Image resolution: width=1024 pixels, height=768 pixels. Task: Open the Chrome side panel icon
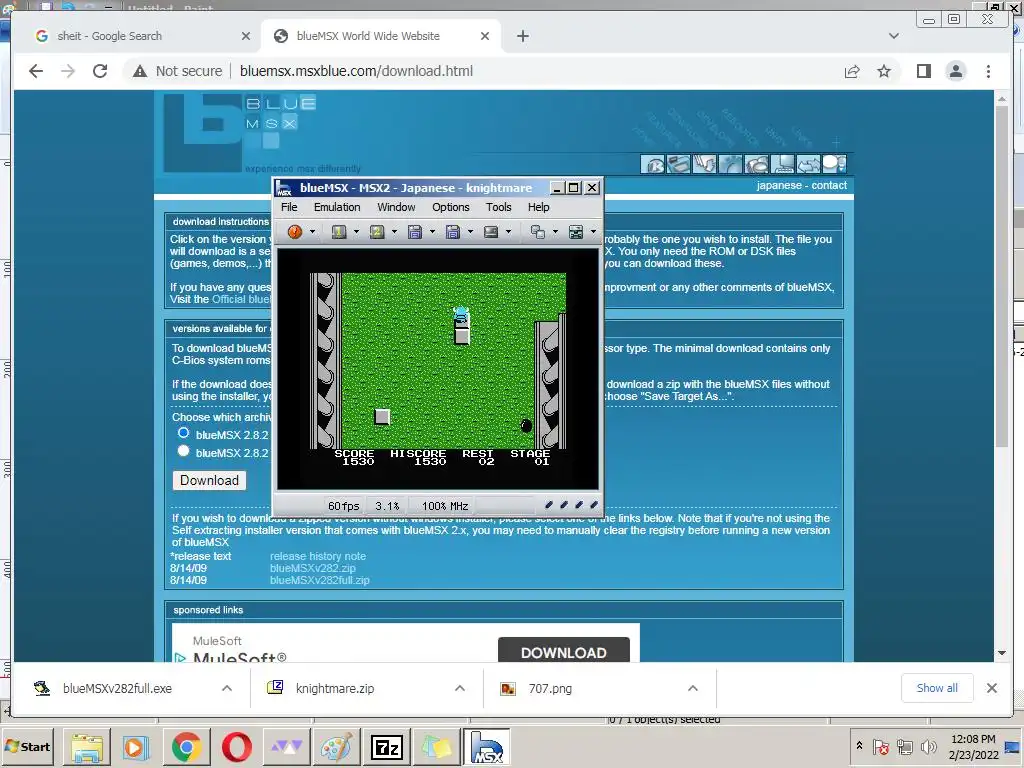coord(923,71)
